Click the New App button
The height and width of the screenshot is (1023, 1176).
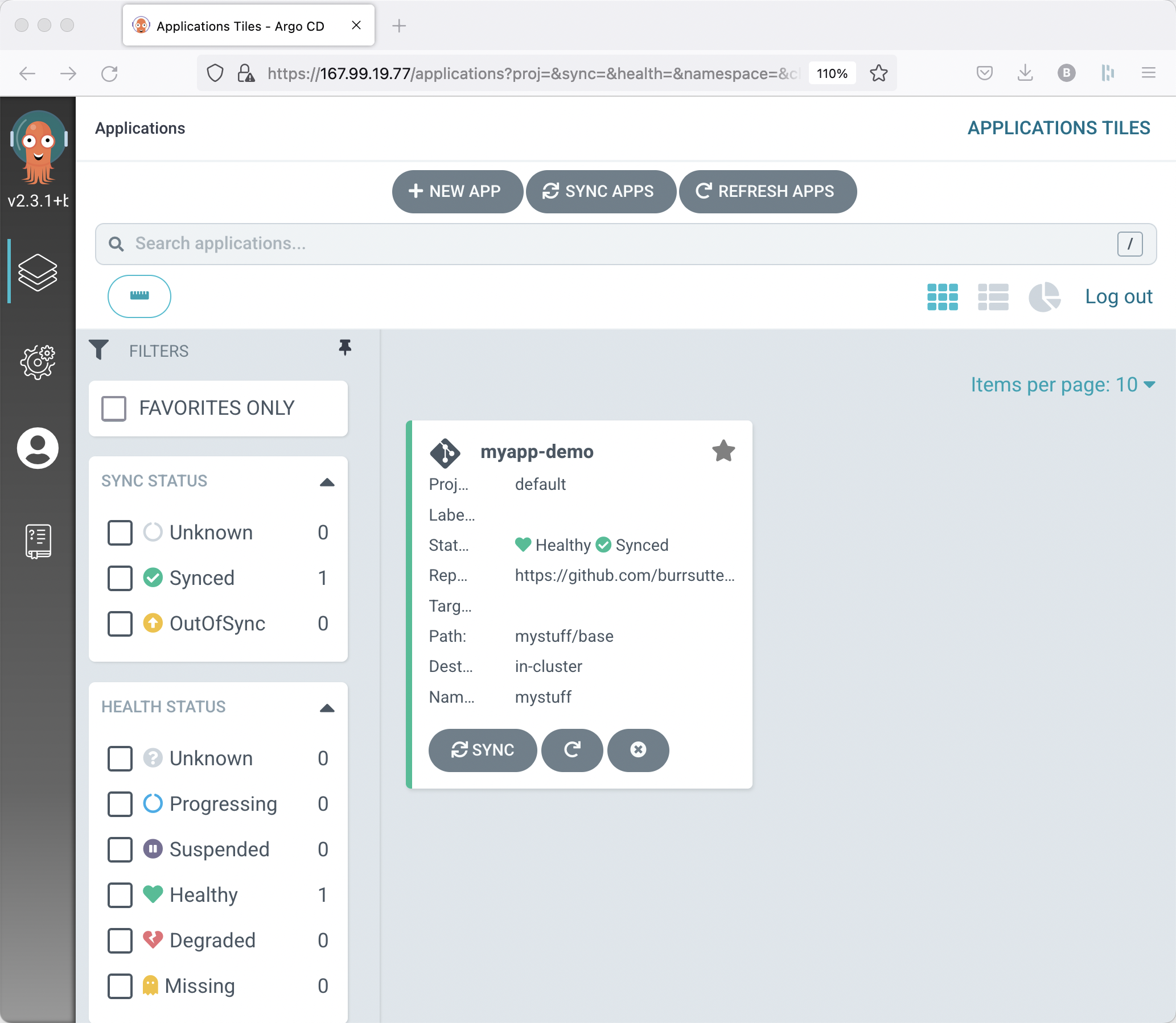tap(457, 191)
